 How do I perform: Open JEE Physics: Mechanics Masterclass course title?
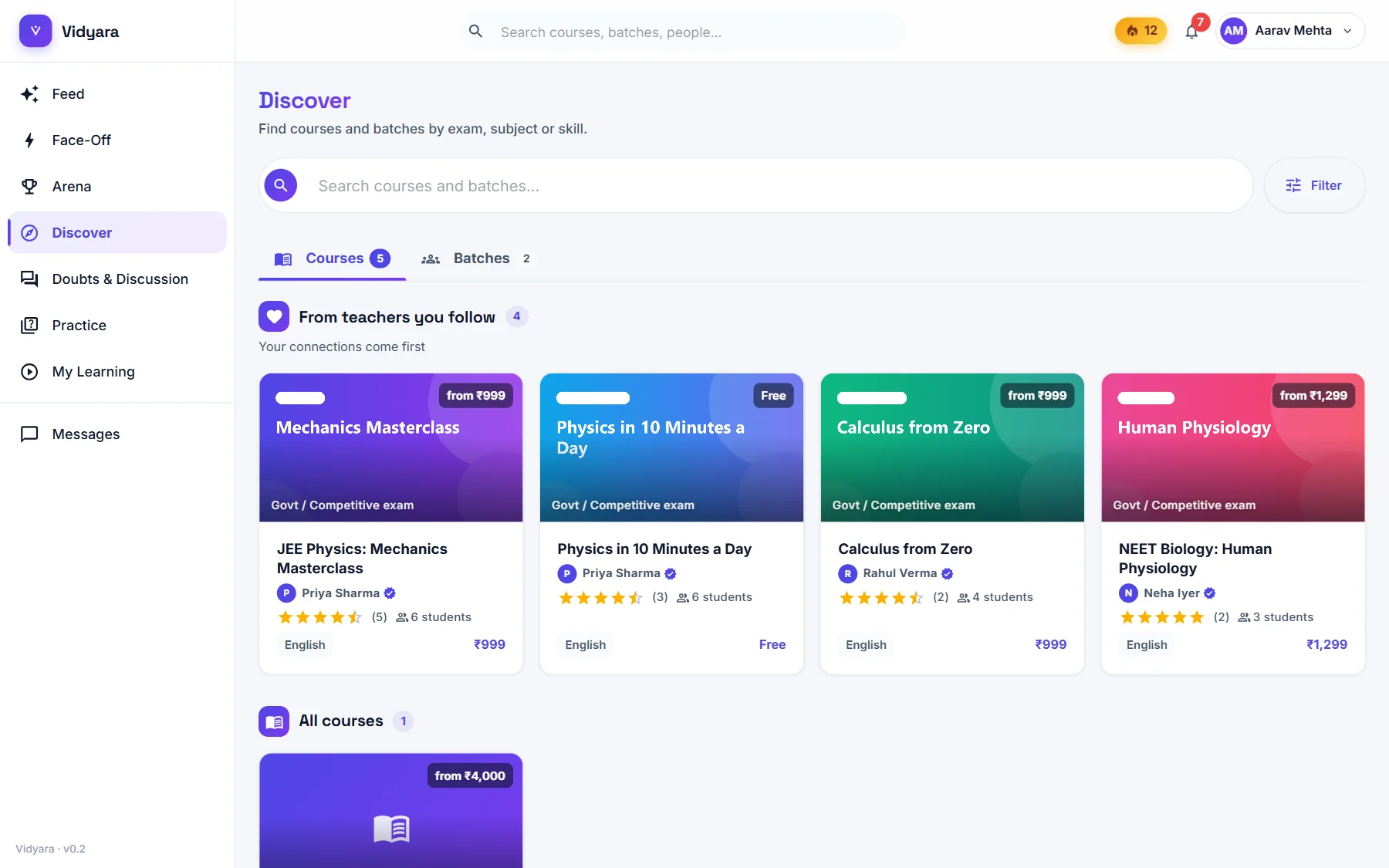362,559
